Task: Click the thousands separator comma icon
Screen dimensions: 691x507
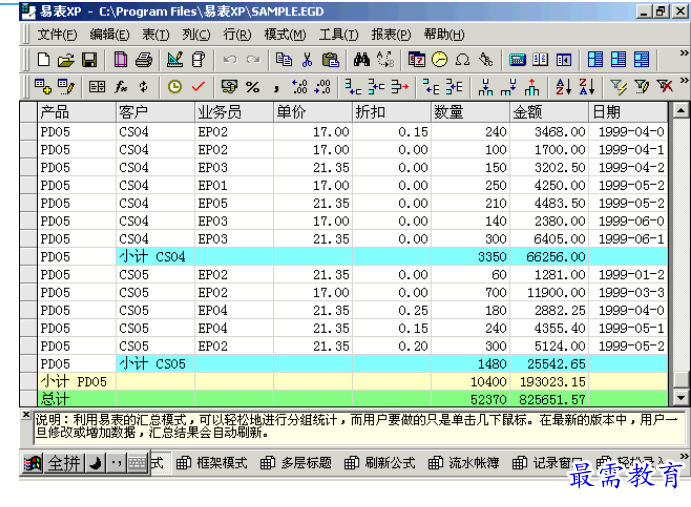Action: pos(276,88)
